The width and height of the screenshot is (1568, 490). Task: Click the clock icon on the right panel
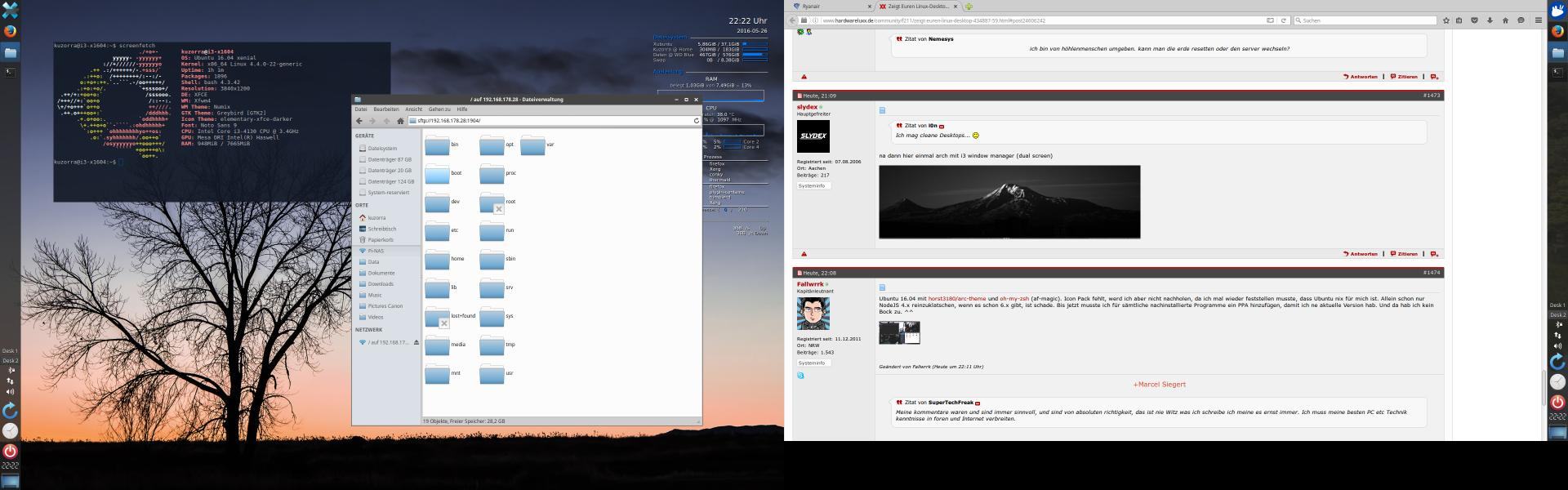1557,381
